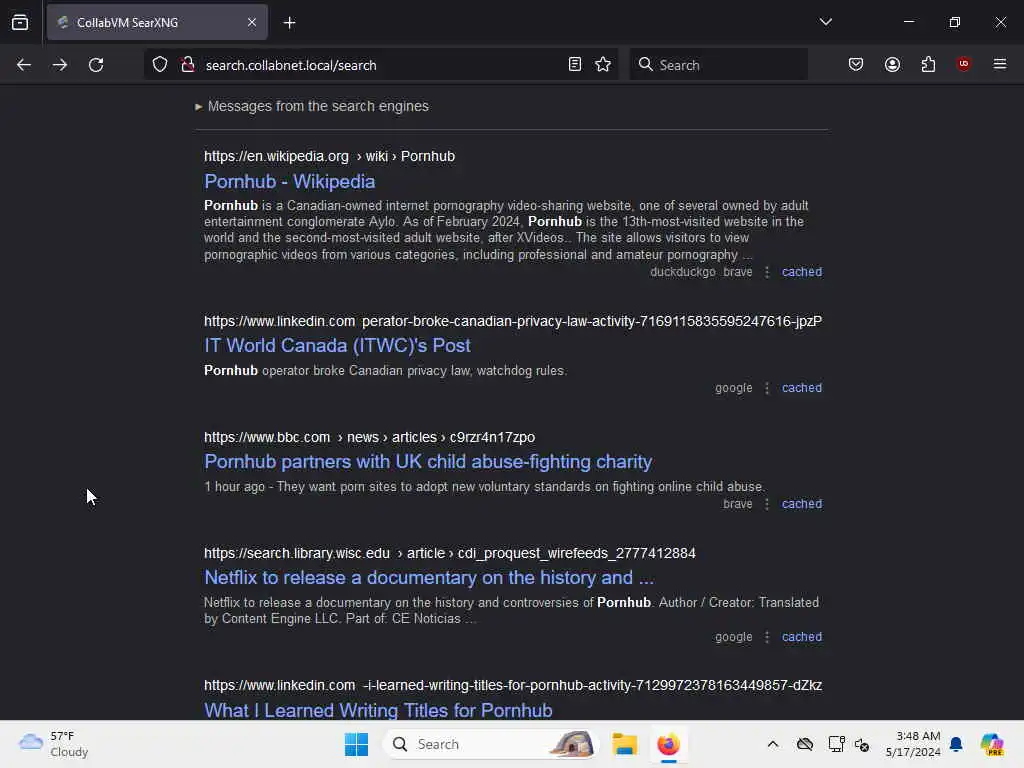Open the IT World Canada (ITWC)'s Post link
The image size is (1024, 768).
tap(337, 345)
